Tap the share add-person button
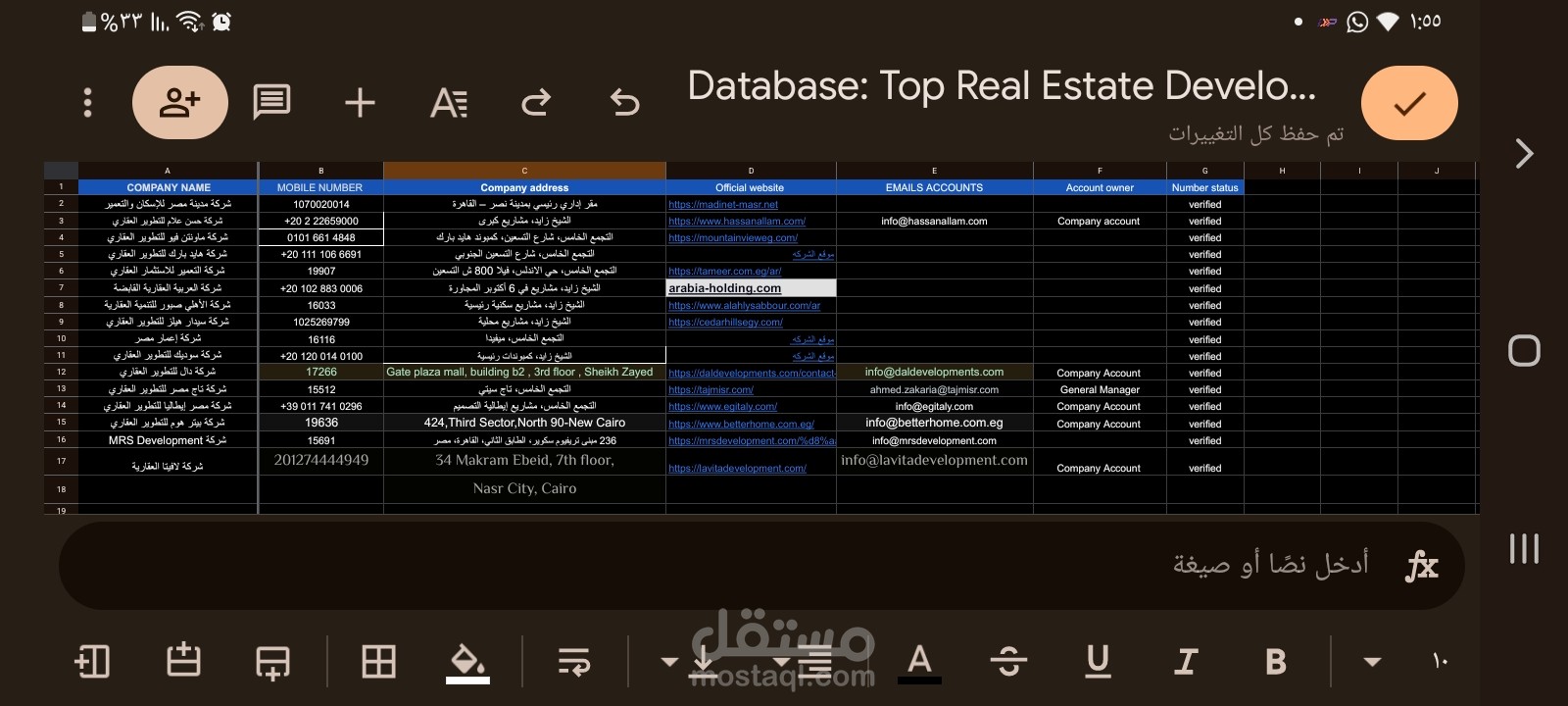 click(x=180, y=102)
